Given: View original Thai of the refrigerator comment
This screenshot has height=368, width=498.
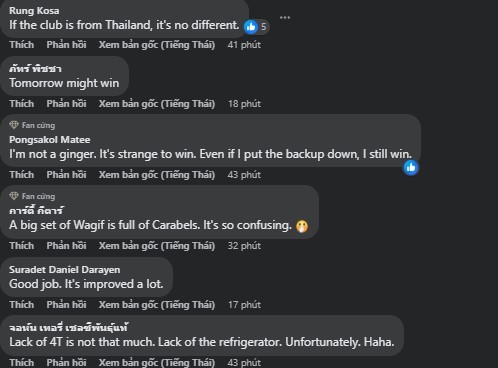Looking at the screenshot, I should pos(157,362).
